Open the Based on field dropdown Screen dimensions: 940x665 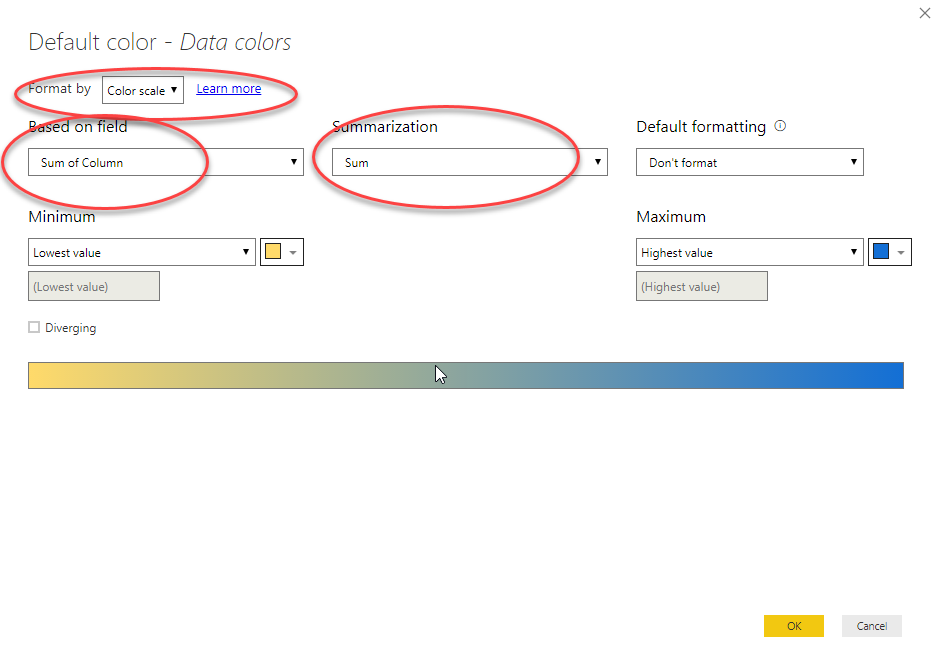click(166, 162)
